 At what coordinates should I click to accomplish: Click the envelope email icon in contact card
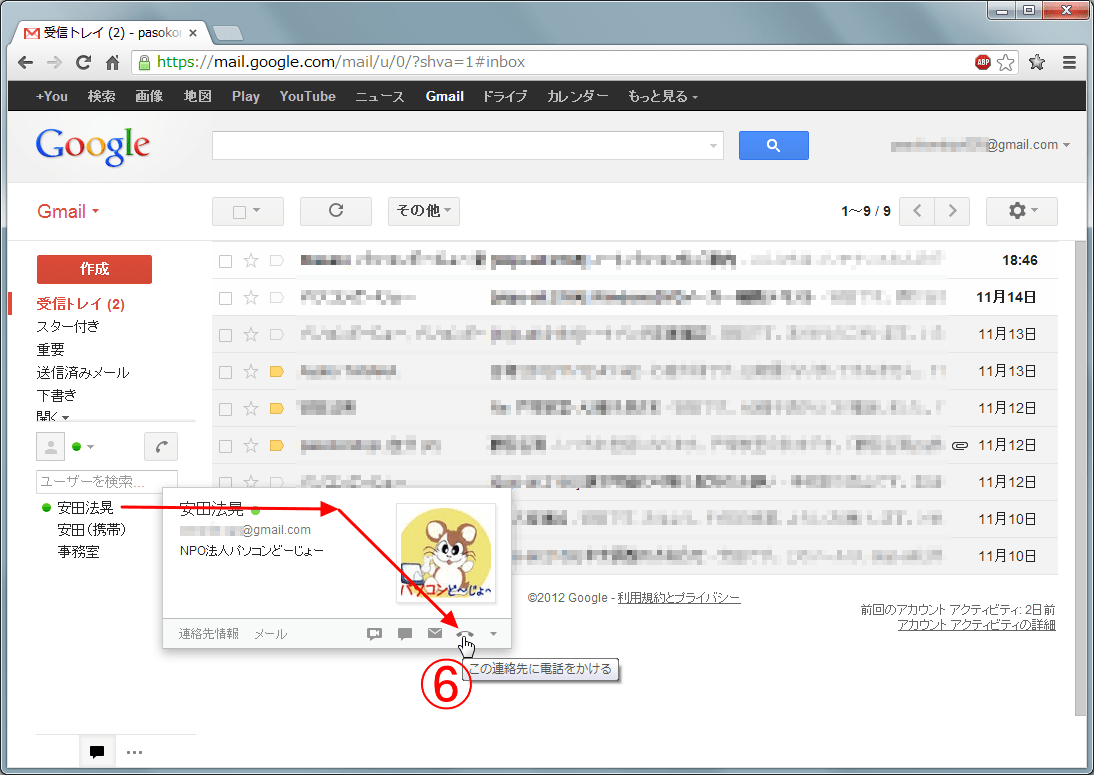pyautogui.click(x=435, y=634)
